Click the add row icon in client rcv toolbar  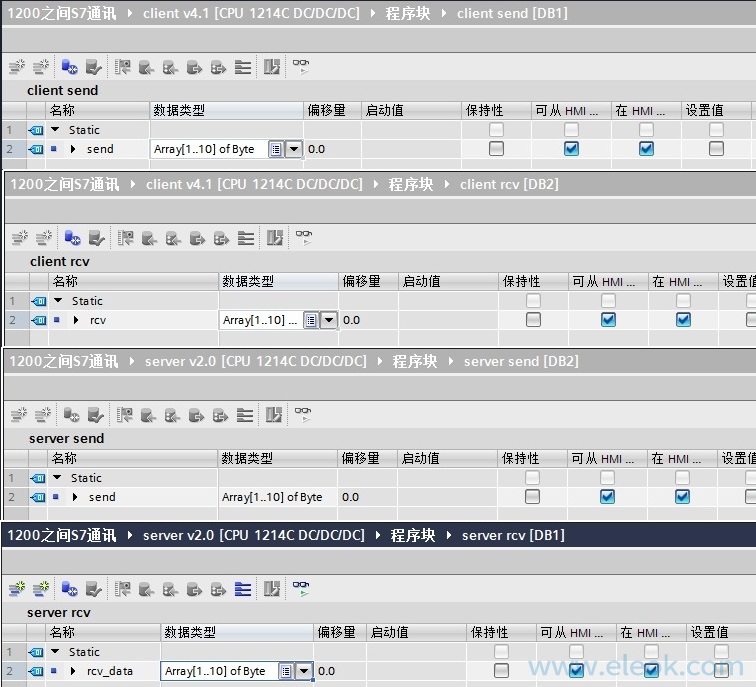click(45, 238)
